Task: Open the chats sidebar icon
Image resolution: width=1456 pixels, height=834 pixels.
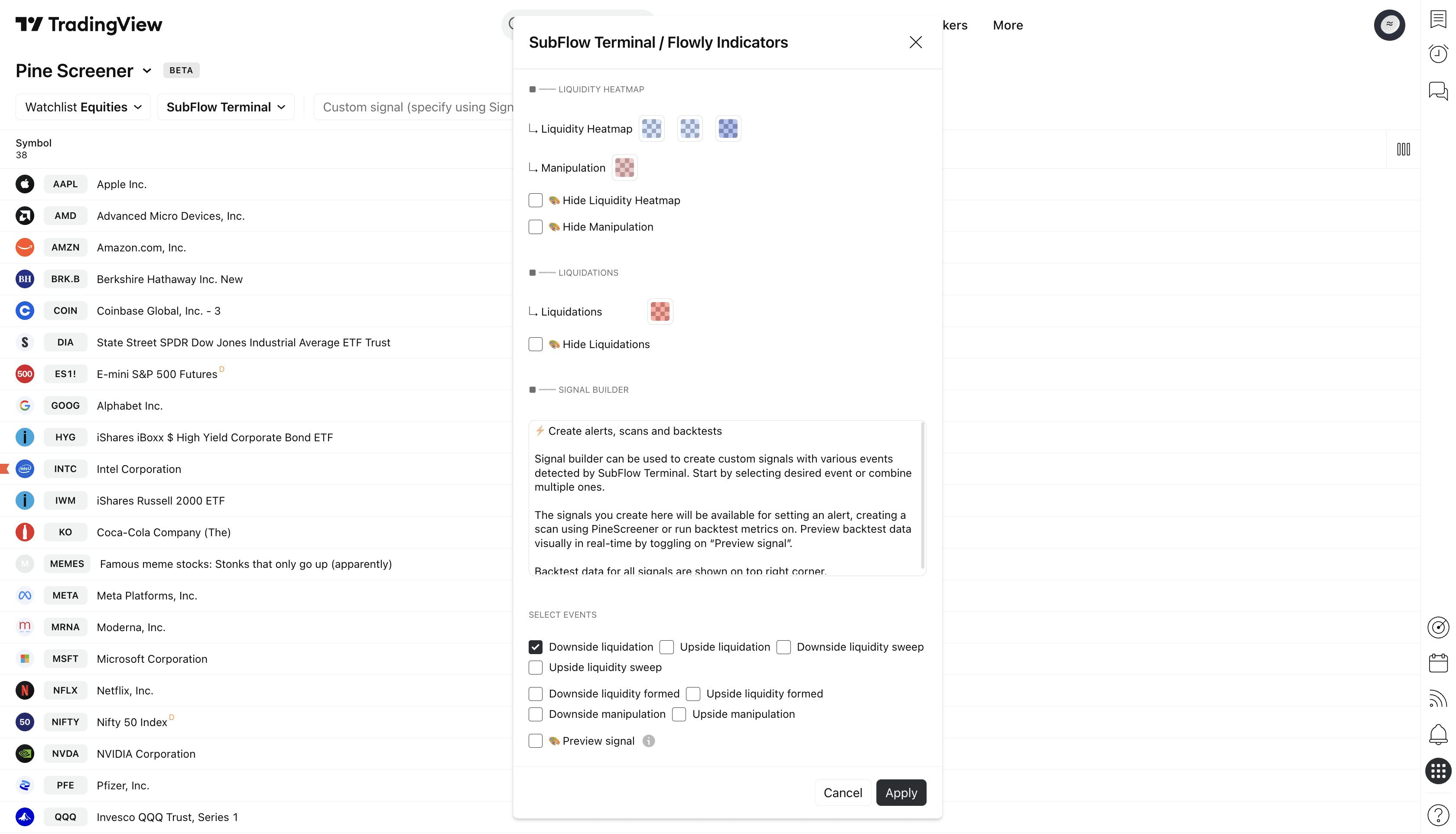Action: click(1438, 91)
